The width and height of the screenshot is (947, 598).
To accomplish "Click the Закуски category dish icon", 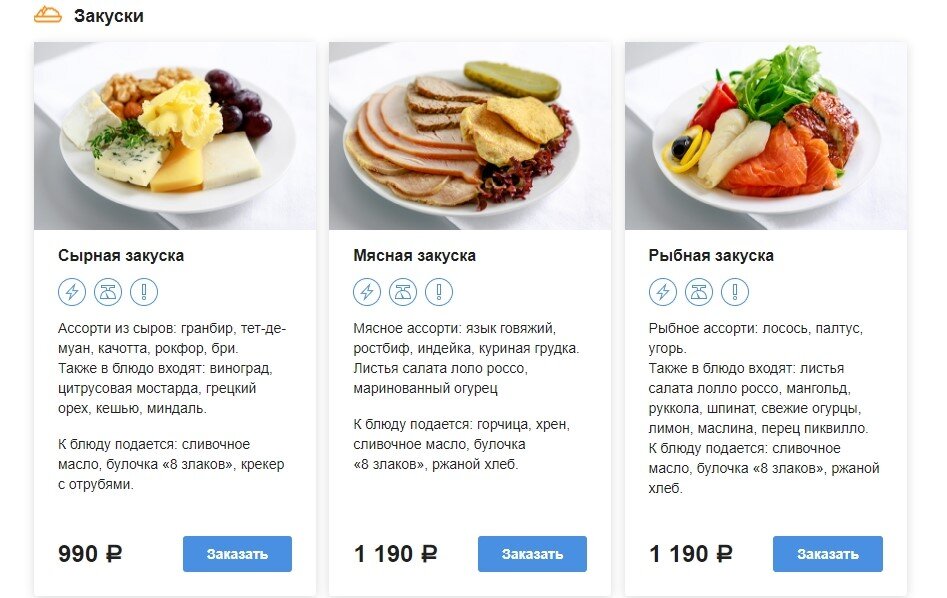I will pos(48,14).
